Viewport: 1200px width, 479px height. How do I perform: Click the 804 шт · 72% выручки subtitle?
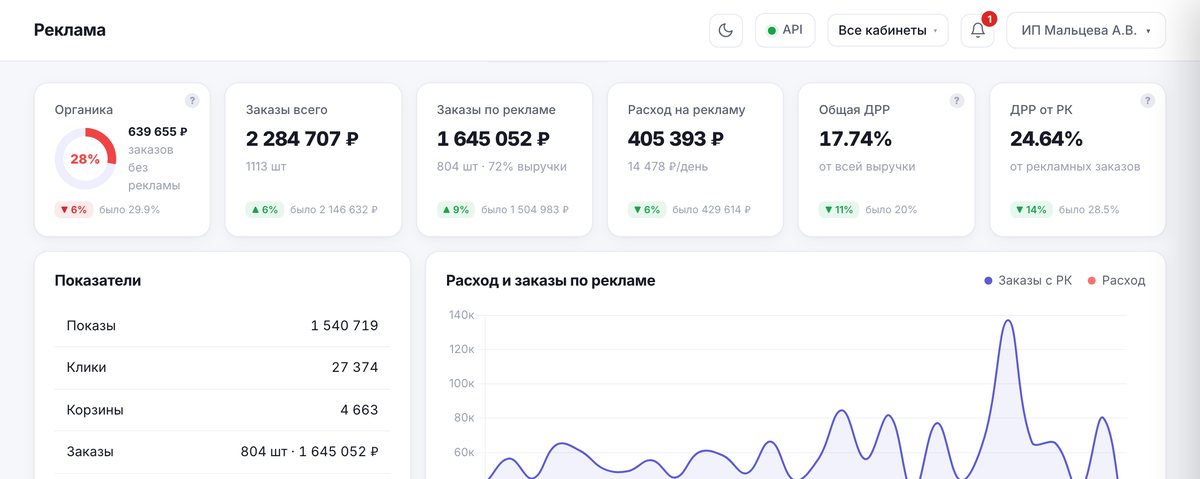[502, 166]
